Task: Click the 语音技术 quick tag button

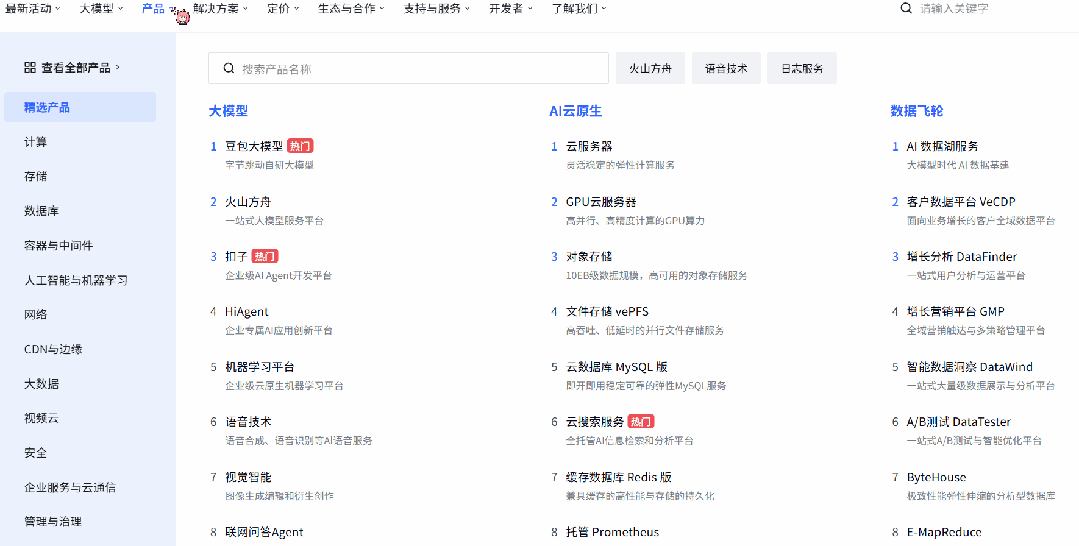Action: [726, 68]
